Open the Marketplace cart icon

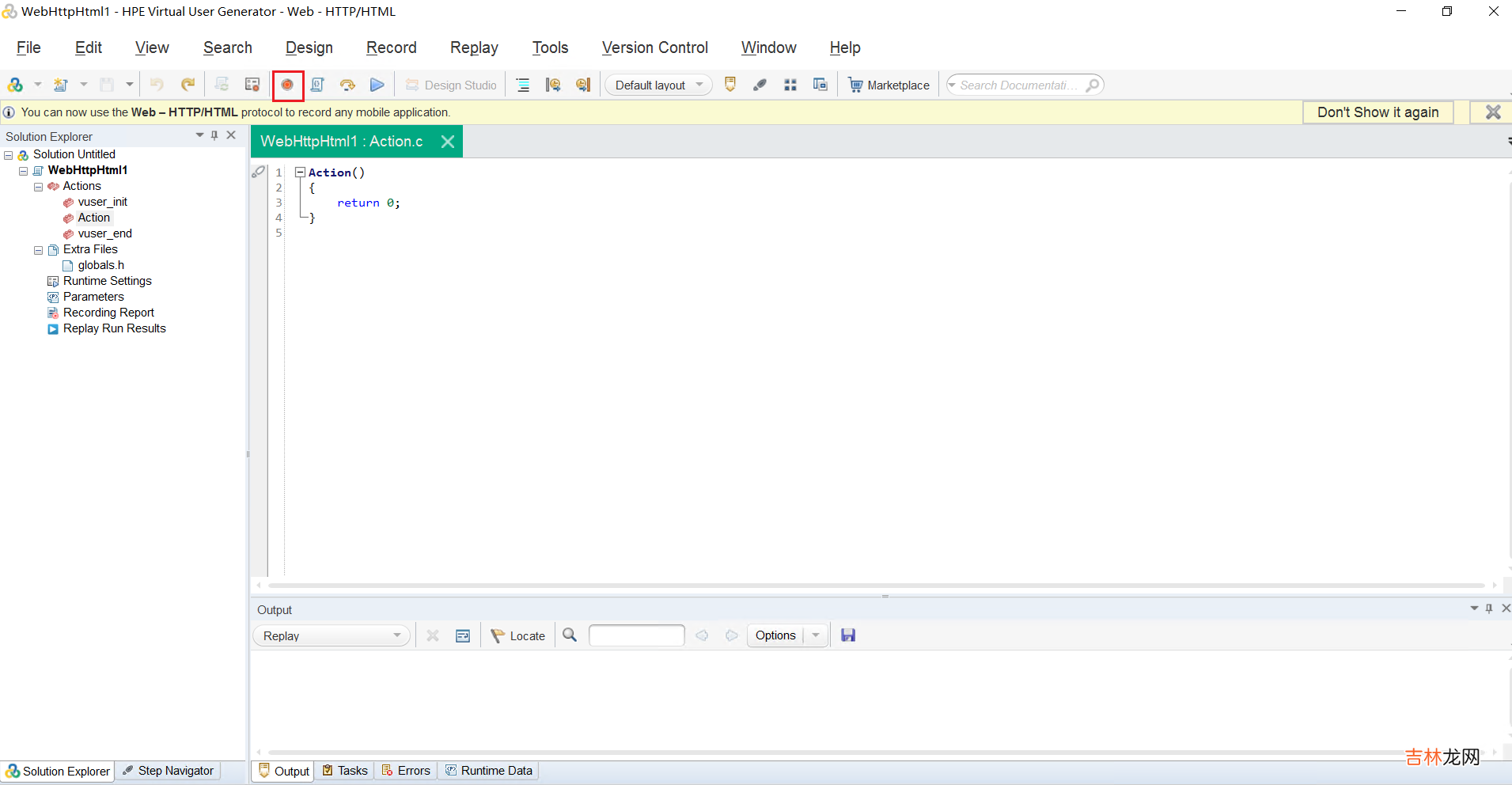855,85
